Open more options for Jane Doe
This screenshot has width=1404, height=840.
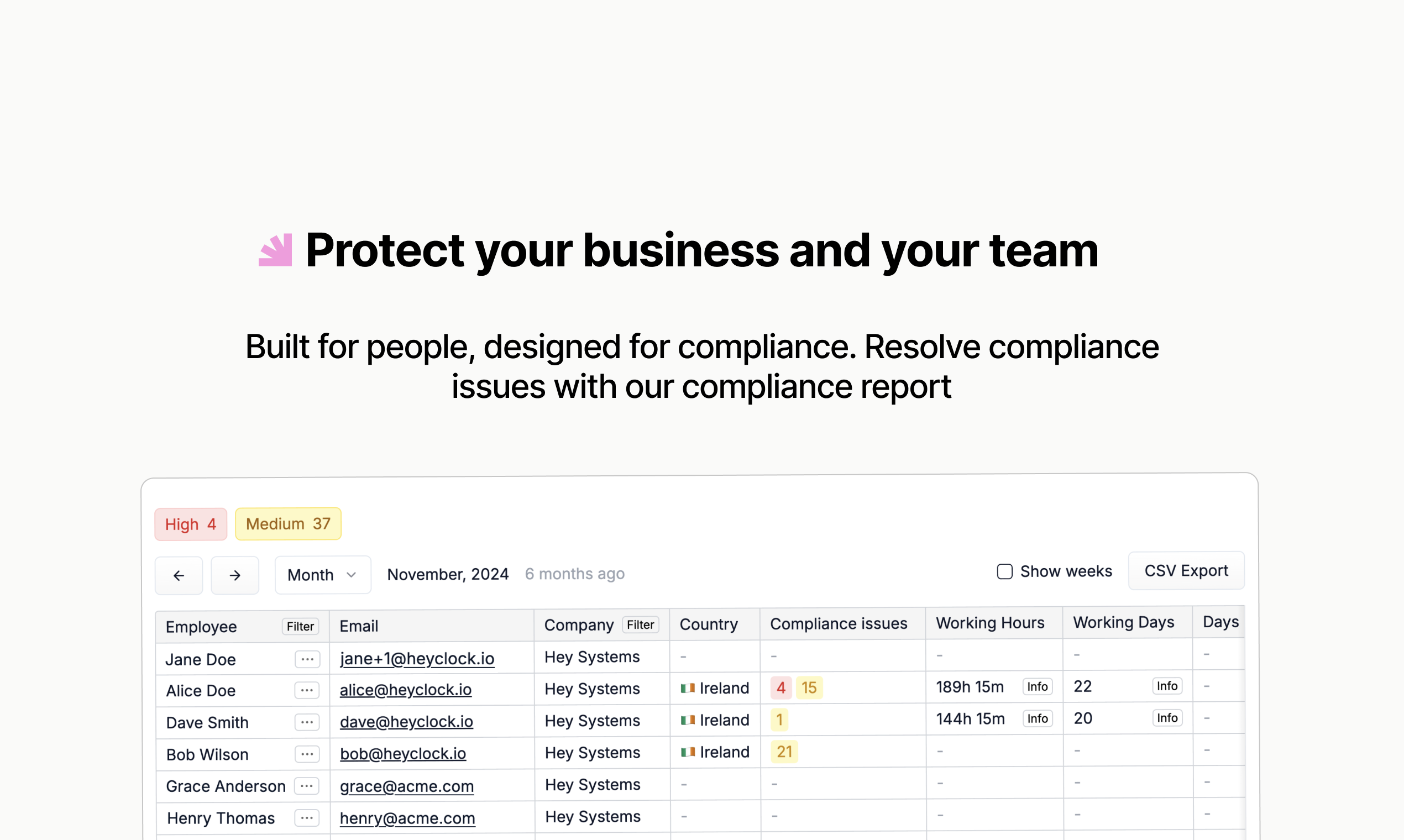coord(307,659)
